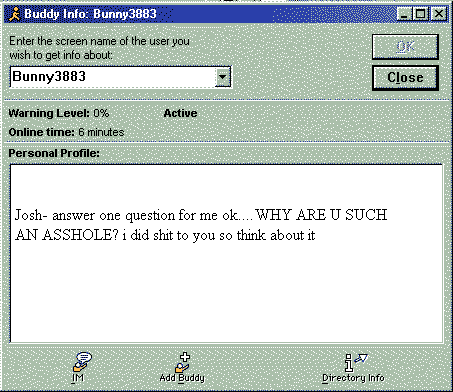
Task: Select the "Warning Level: 0%" text
Action: point(59,113)
